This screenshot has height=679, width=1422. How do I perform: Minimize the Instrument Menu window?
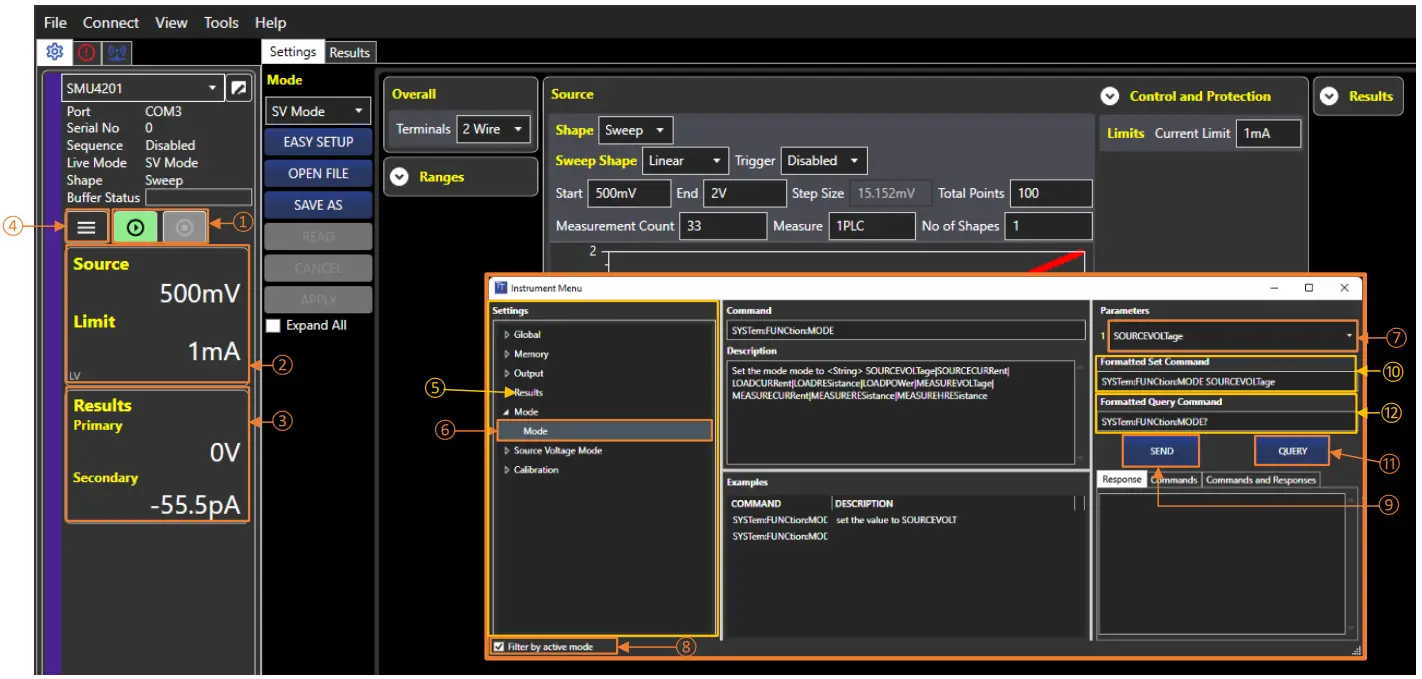[1274, 288]
